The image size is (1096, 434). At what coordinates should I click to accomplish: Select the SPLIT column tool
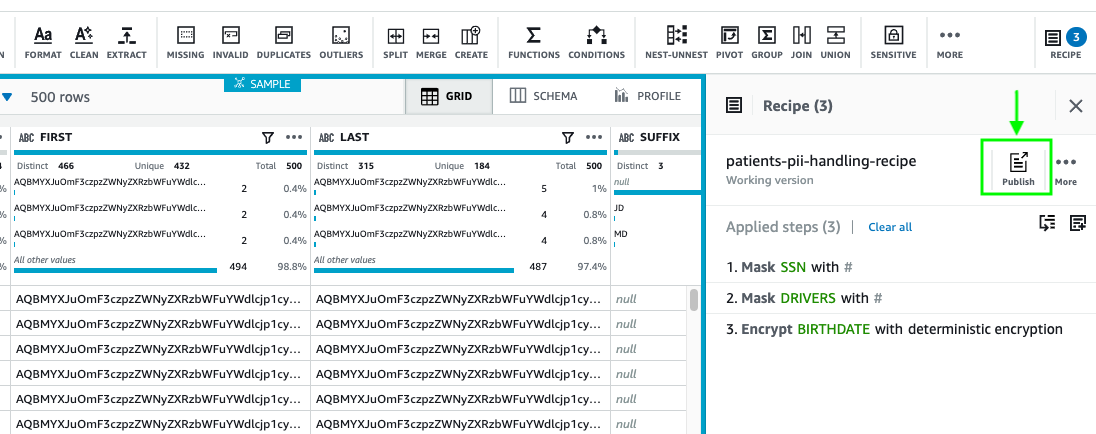click(x=396, y=43)
